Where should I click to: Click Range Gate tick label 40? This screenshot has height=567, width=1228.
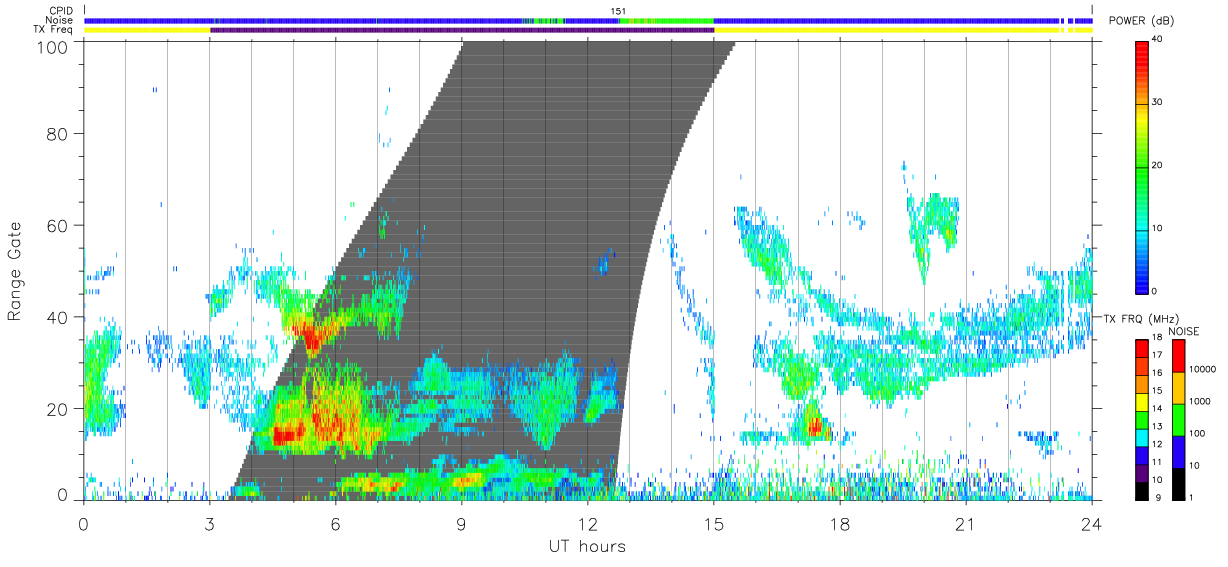point(59,317)
